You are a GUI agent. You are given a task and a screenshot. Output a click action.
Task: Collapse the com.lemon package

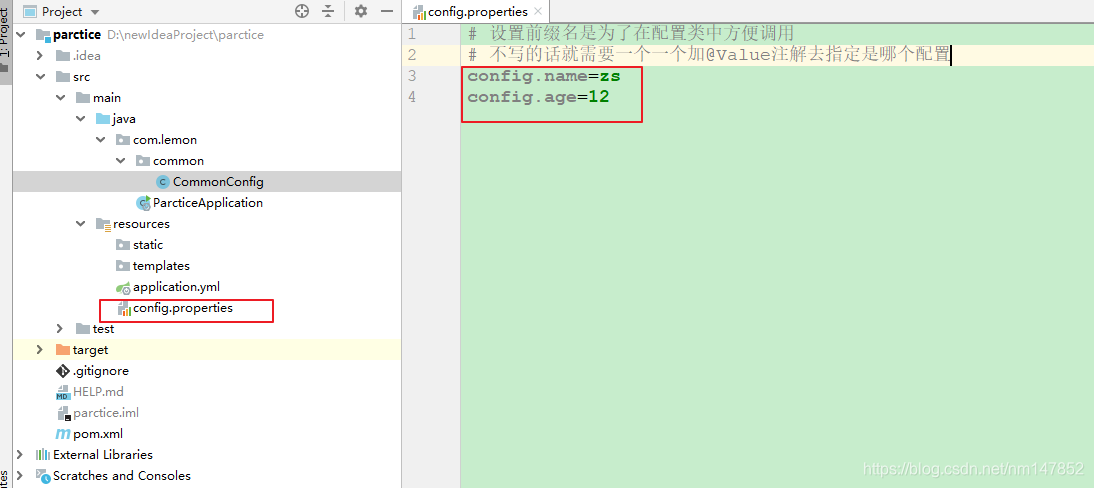(x=100, y=140)
